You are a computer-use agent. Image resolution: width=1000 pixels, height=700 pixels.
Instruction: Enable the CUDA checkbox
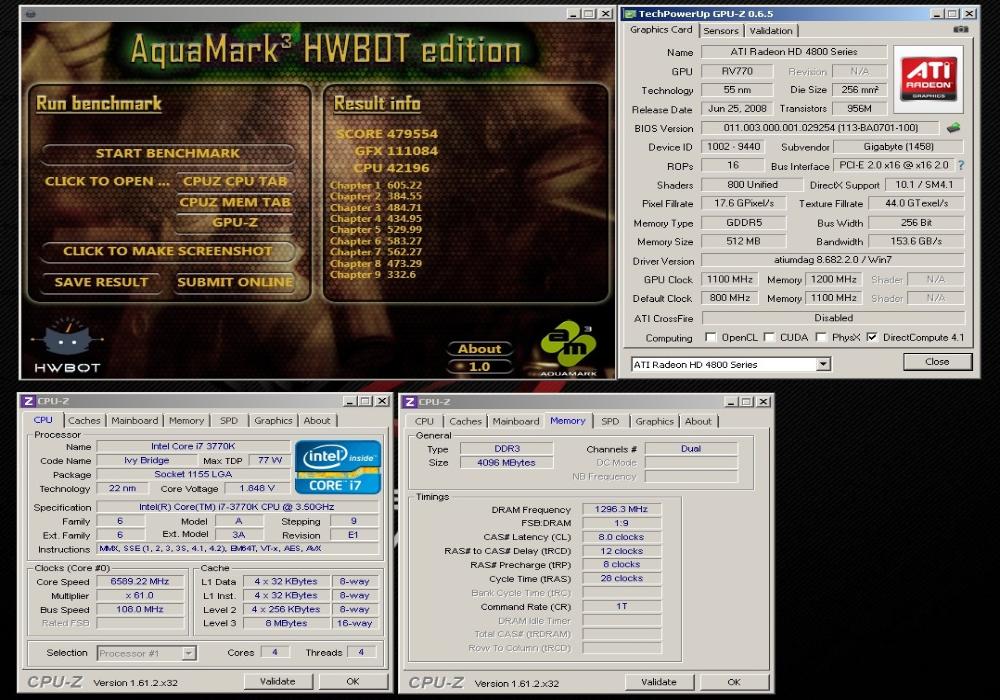[x=769, y=337]
